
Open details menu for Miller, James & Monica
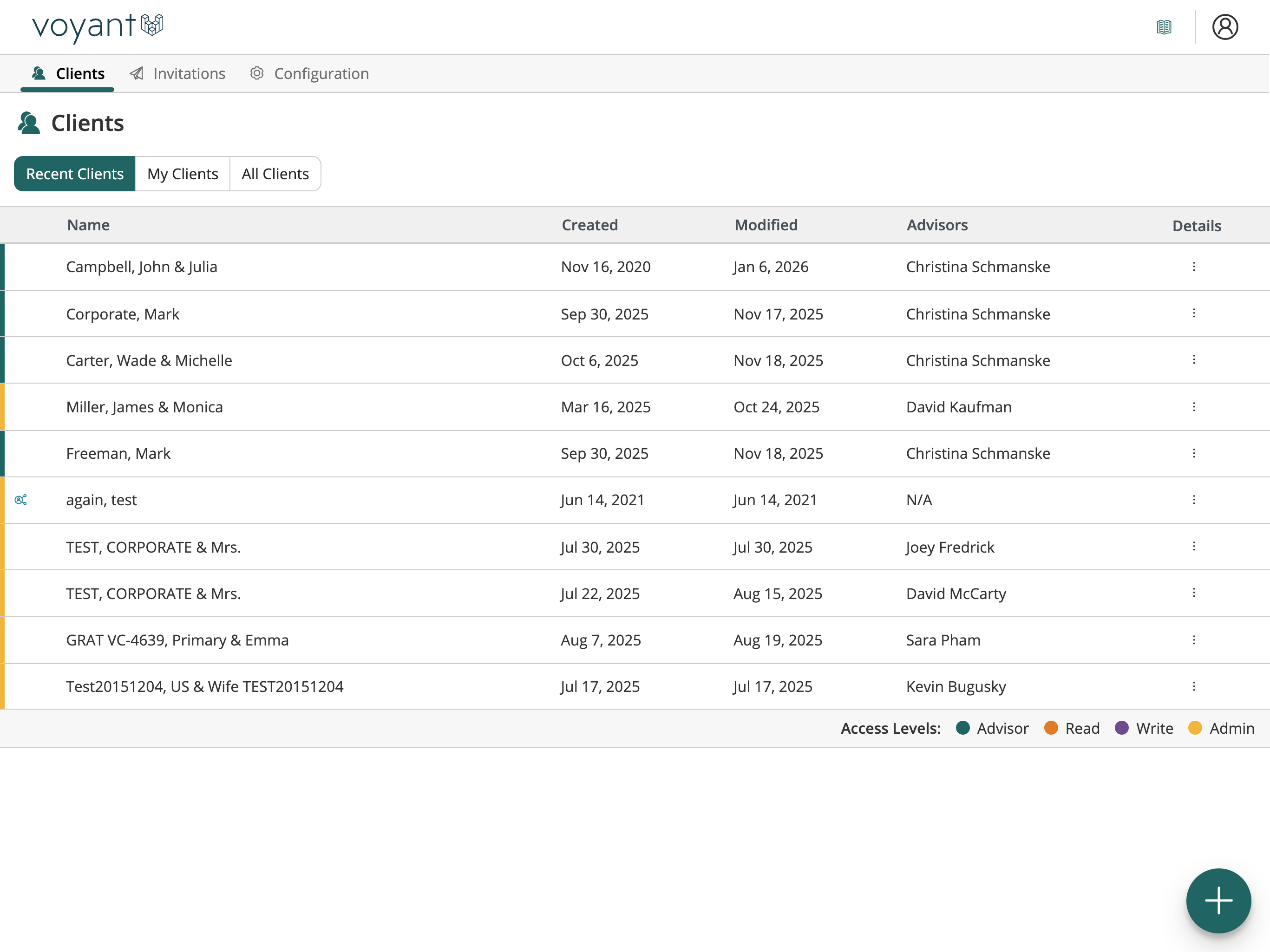click(x=1194, y=407)
